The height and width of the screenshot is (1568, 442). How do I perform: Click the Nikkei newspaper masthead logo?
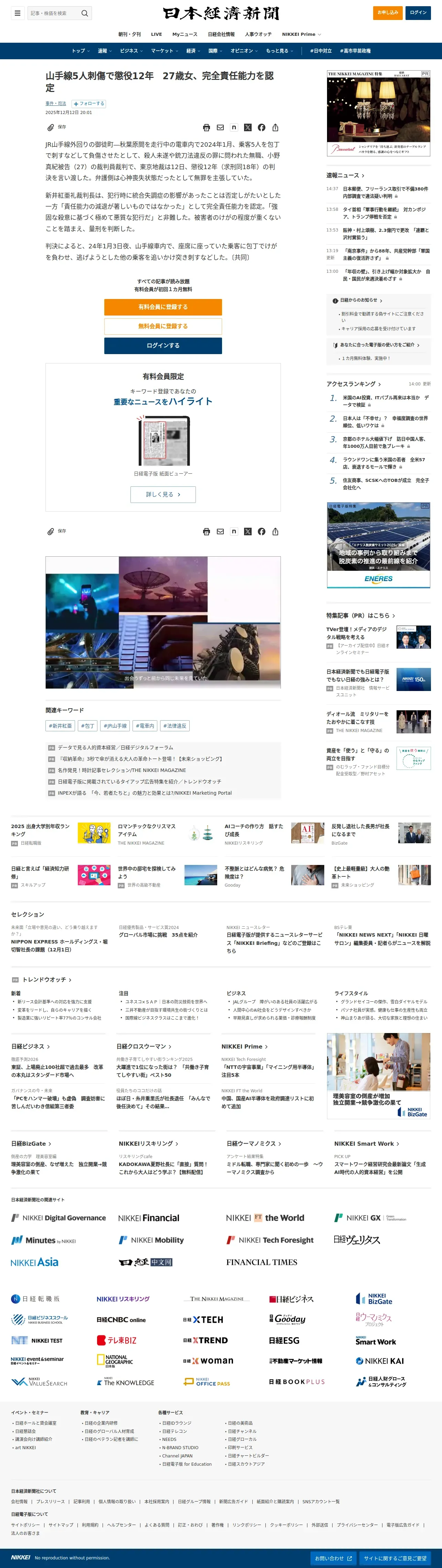click(x=221, y=13)
